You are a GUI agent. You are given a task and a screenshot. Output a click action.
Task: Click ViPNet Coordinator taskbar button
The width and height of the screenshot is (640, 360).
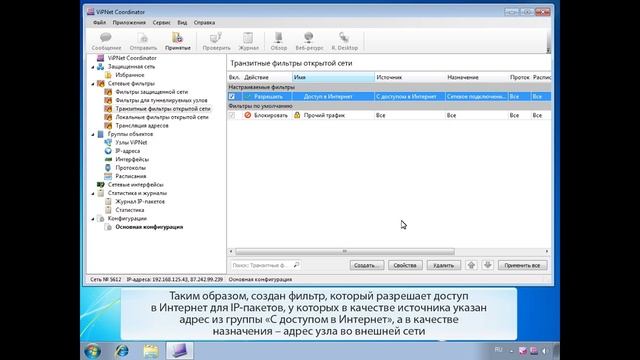pyautogui.click(x=180, y=351)
